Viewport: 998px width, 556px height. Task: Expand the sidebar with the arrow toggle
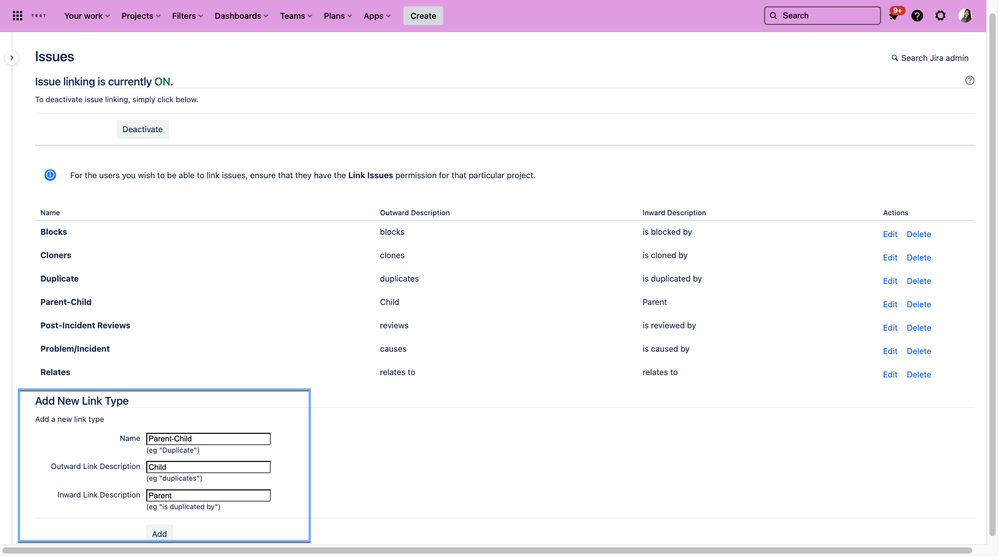pyautogui.click(x=11, y=58)
